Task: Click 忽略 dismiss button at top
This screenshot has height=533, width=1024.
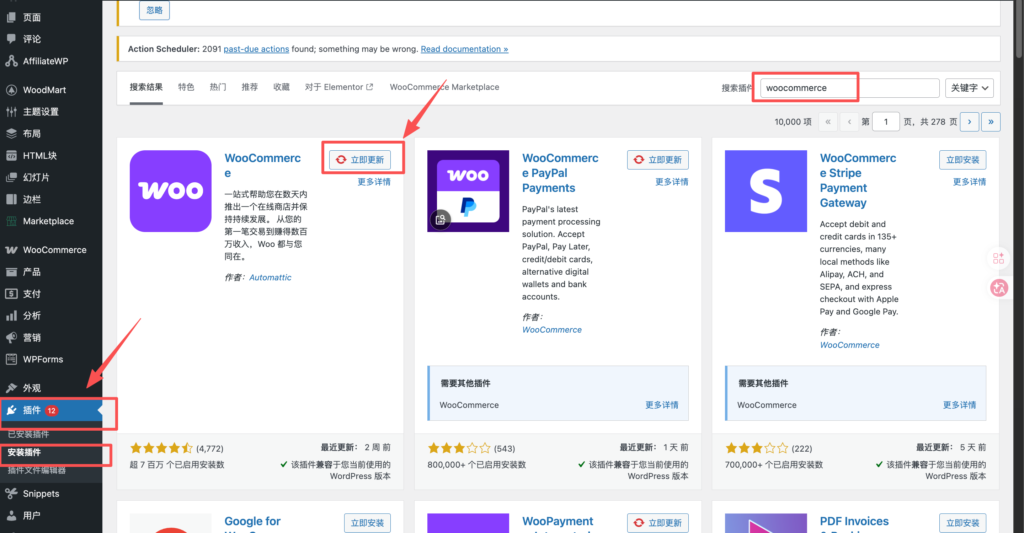Action: pyautogui.click(x=154, y=10)
